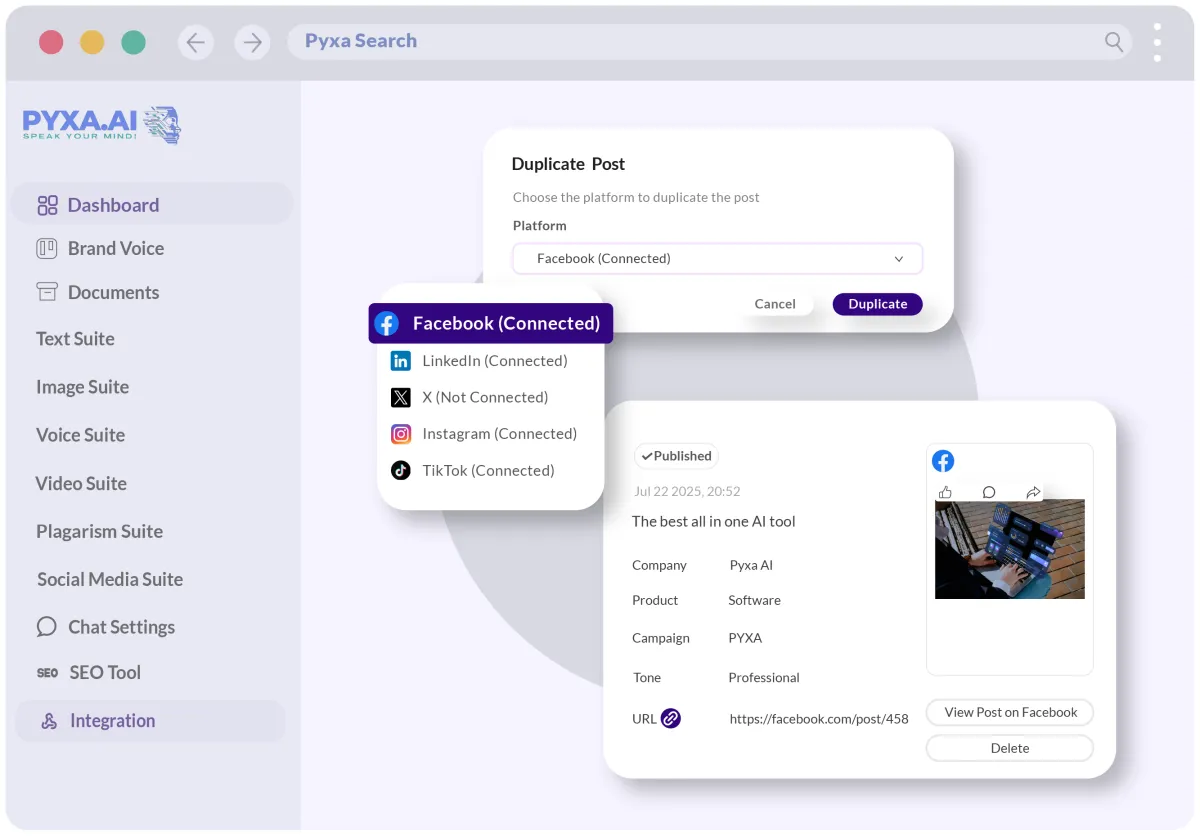Open Image Suite
The width and height of the screenshot is (1200, 836).
click(82, 387)
